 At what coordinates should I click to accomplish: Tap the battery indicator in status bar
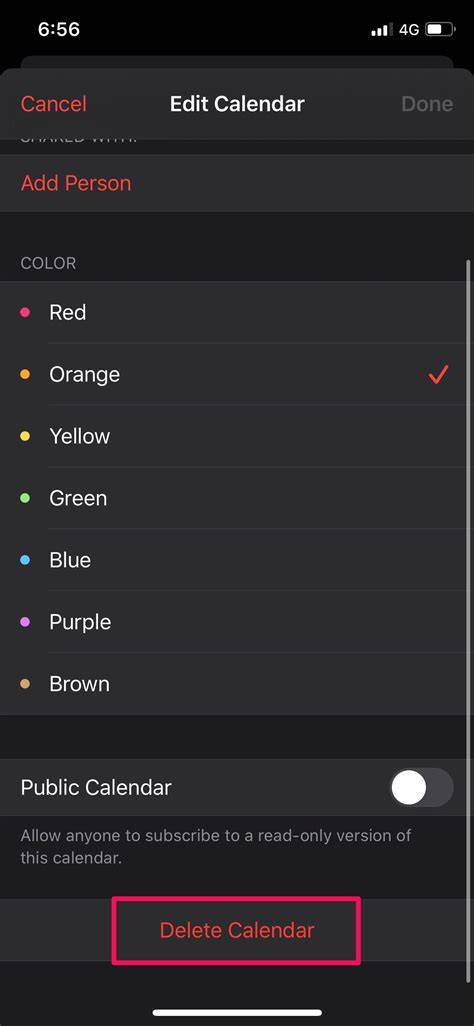click(439, 29)
